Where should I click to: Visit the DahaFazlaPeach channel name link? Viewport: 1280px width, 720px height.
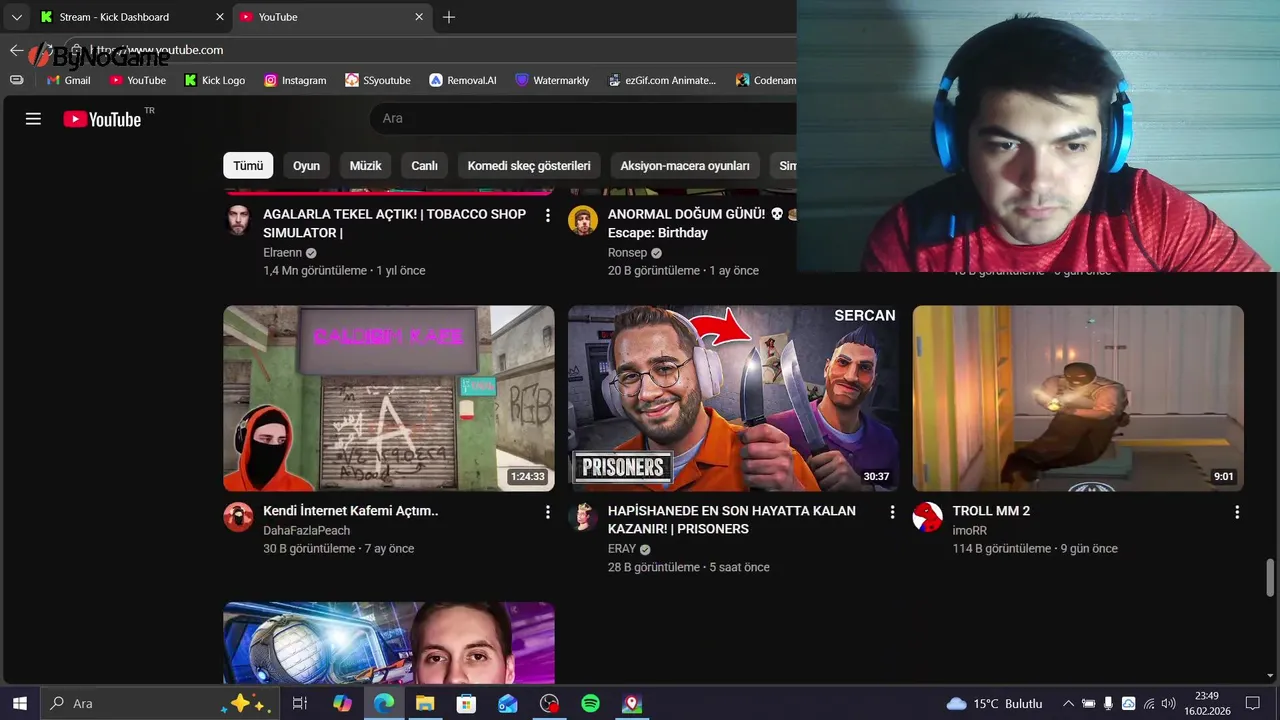coord(307,530)
